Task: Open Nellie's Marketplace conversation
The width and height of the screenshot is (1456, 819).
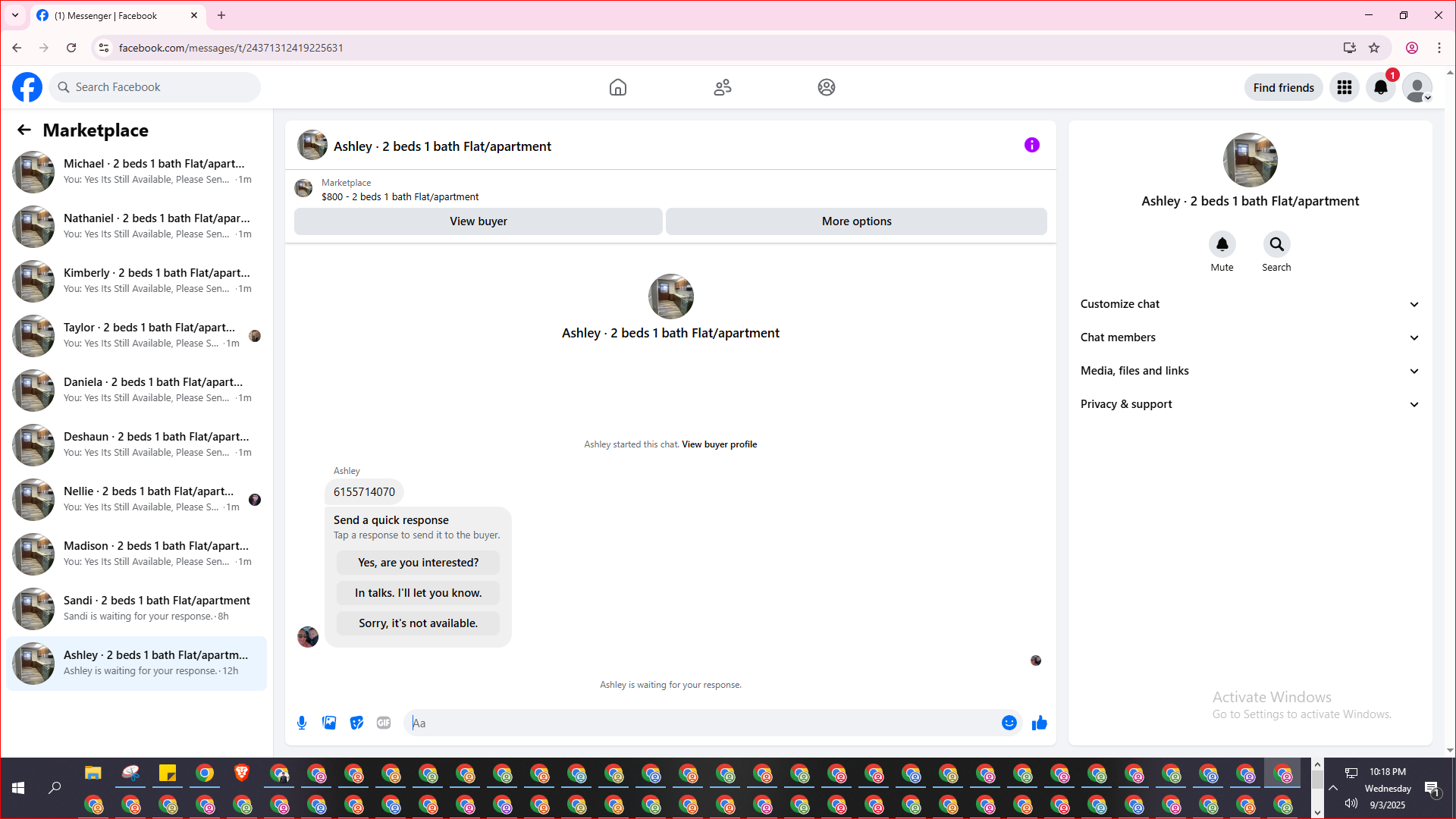Action: tap(136, 500)
